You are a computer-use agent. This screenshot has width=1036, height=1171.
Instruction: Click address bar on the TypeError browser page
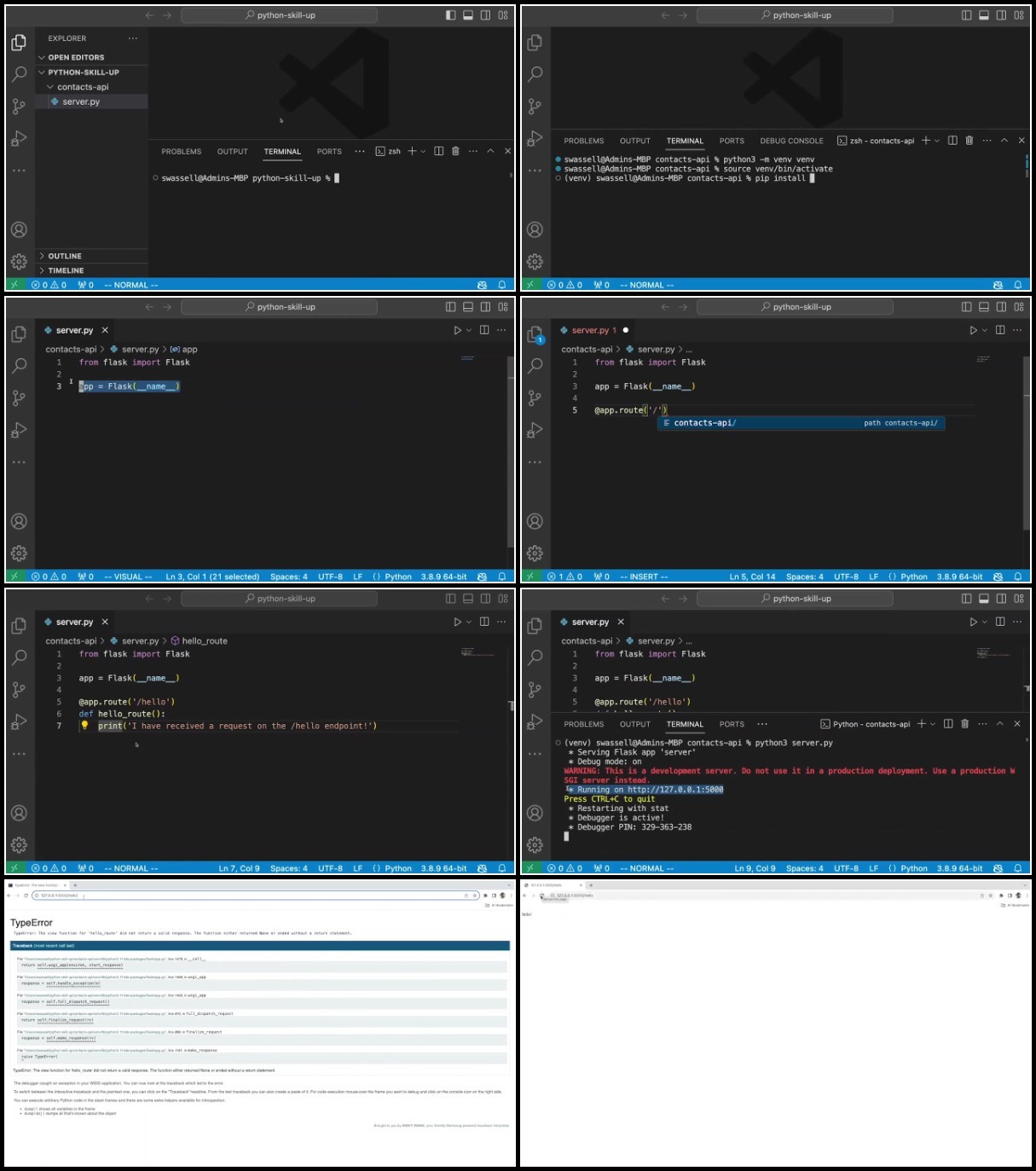(255, 896)
